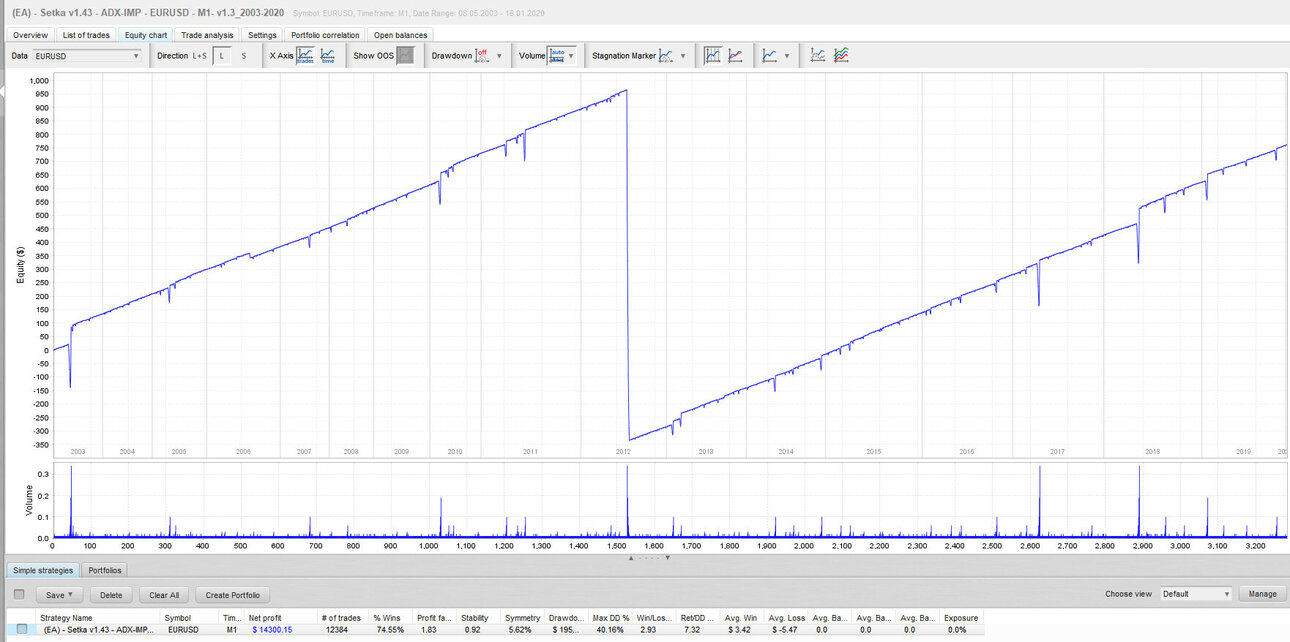
Task: Select the Equity chart tab
Action: point(146,35)
